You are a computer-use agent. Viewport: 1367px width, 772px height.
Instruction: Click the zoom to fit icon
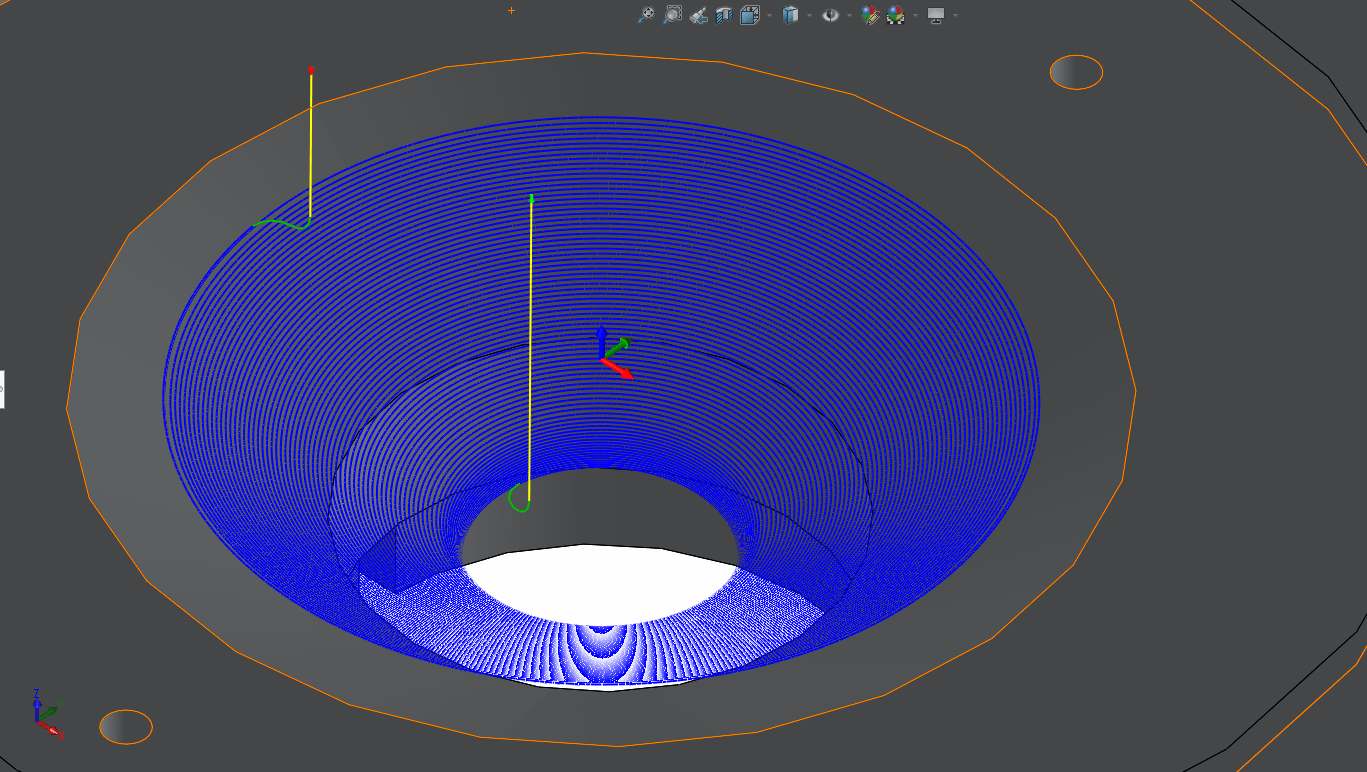pyautogui.click(x=751, y=14)
